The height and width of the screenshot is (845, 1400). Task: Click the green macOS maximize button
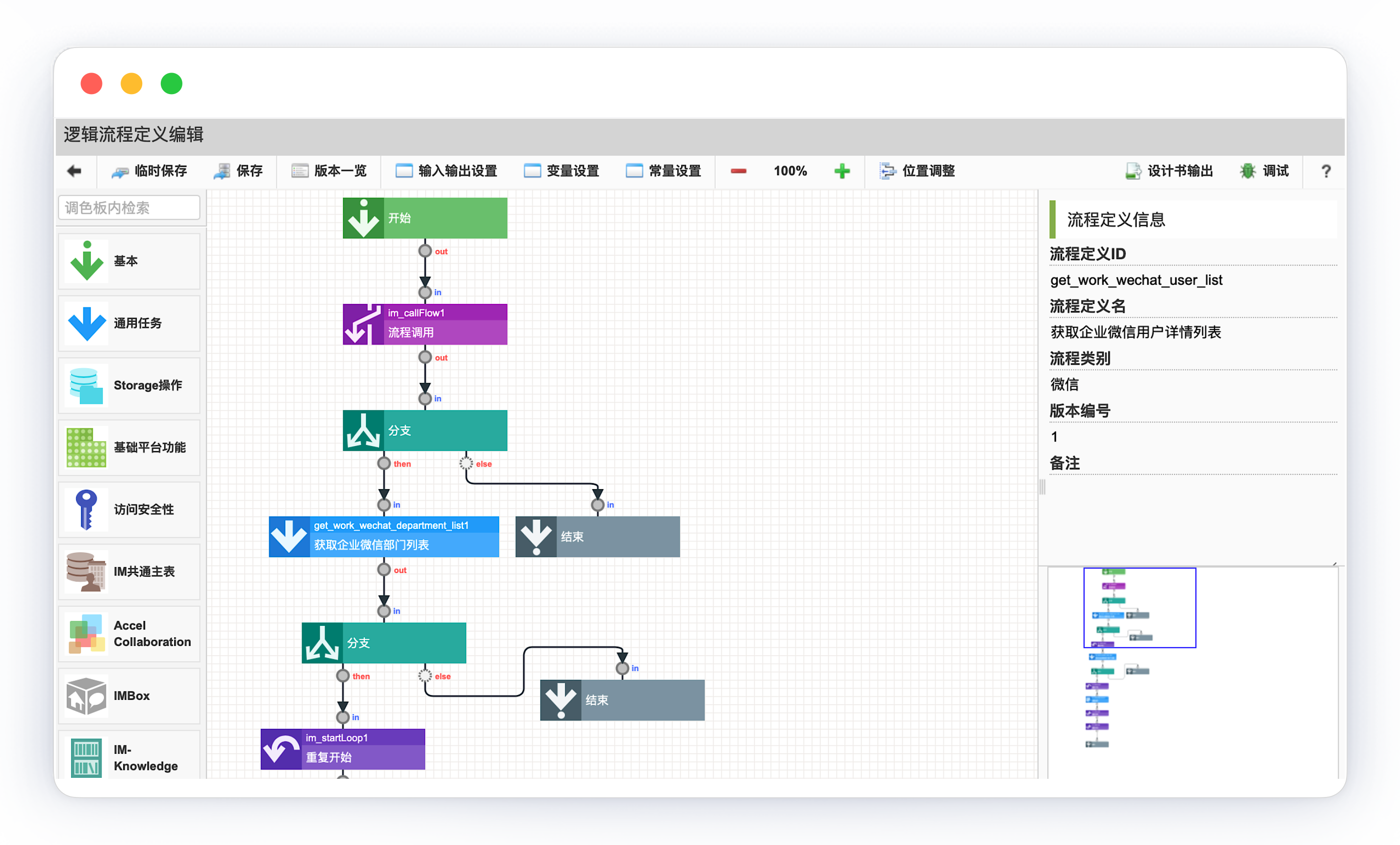171,83
